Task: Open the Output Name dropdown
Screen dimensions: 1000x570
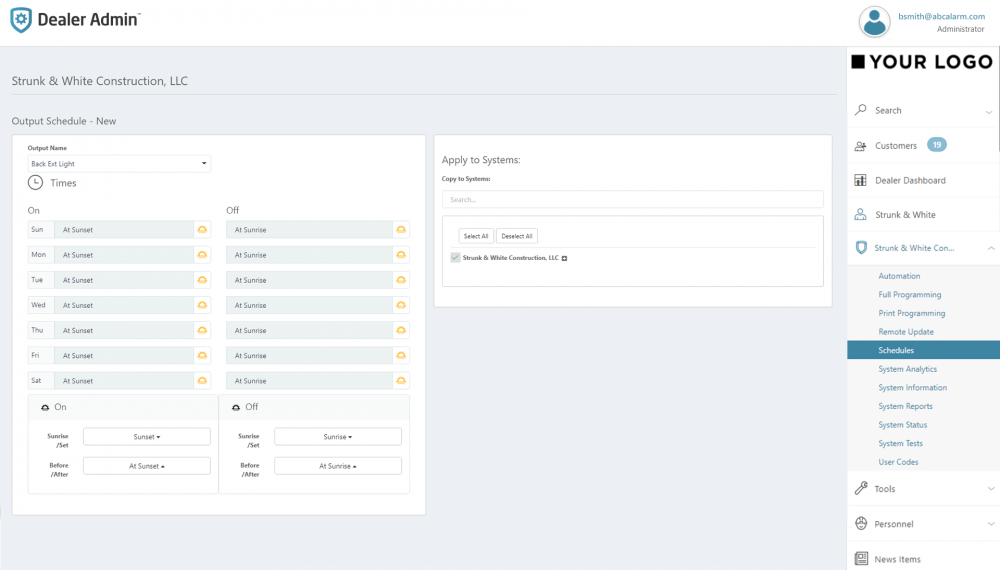Action: click(119, 164)
